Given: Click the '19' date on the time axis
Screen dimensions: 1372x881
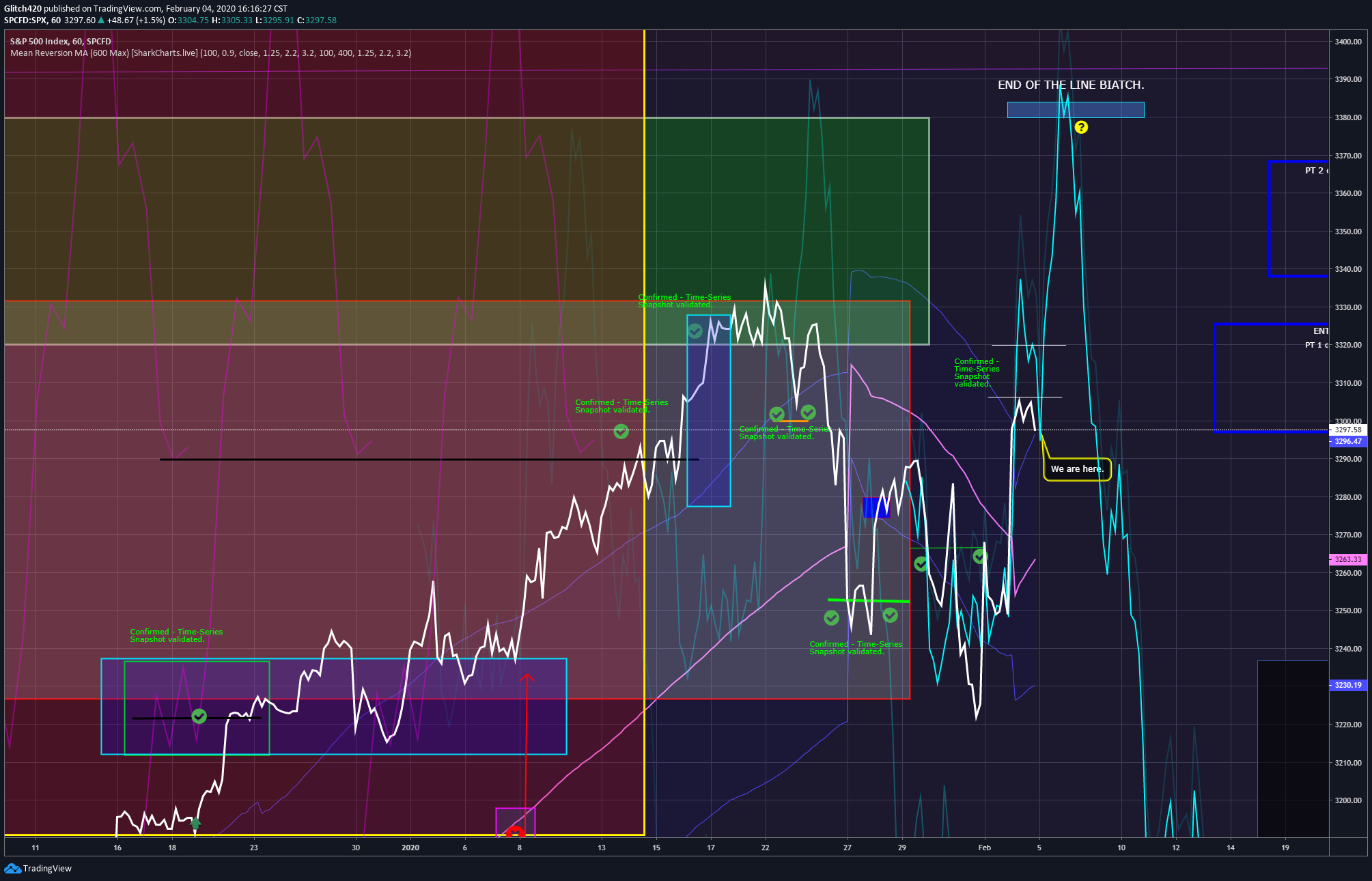Looking at the screenshot, I should point(1285,848).
